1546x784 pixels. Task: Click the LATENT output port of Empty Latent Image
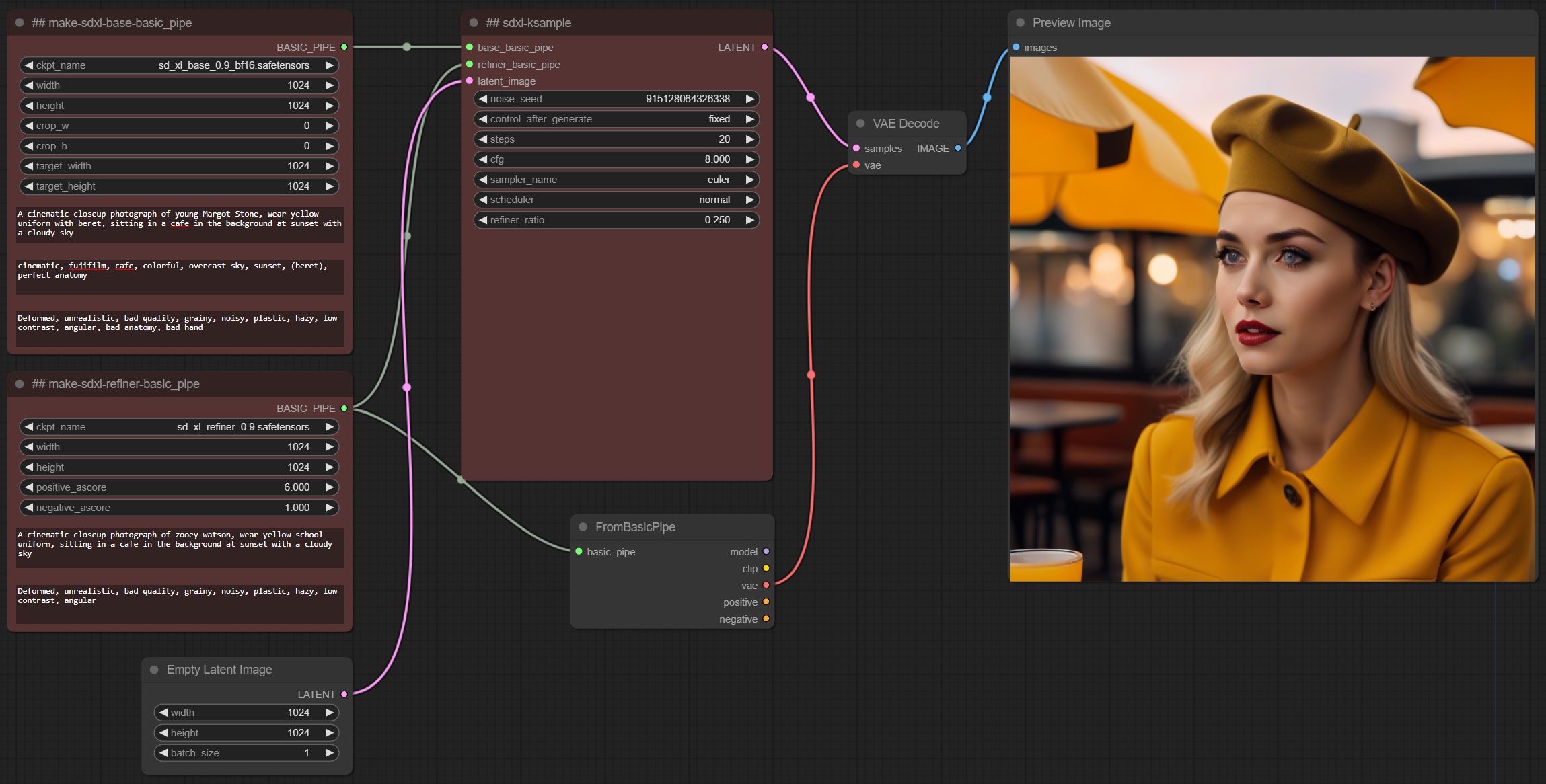pyautogui.click(x=344, y=694)
